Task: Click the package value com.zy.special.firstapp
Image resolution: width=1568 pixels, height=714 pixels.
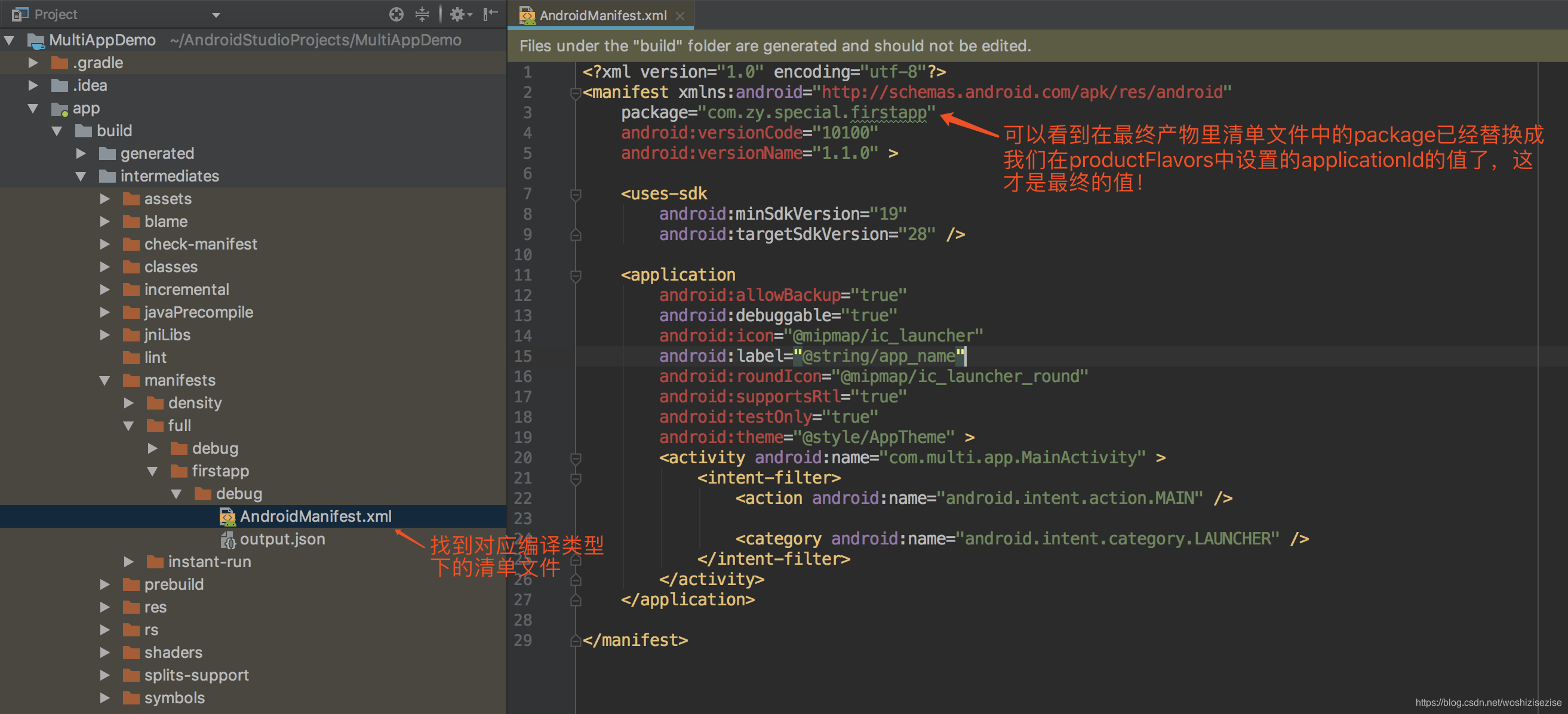Action: tap(817, 113)
